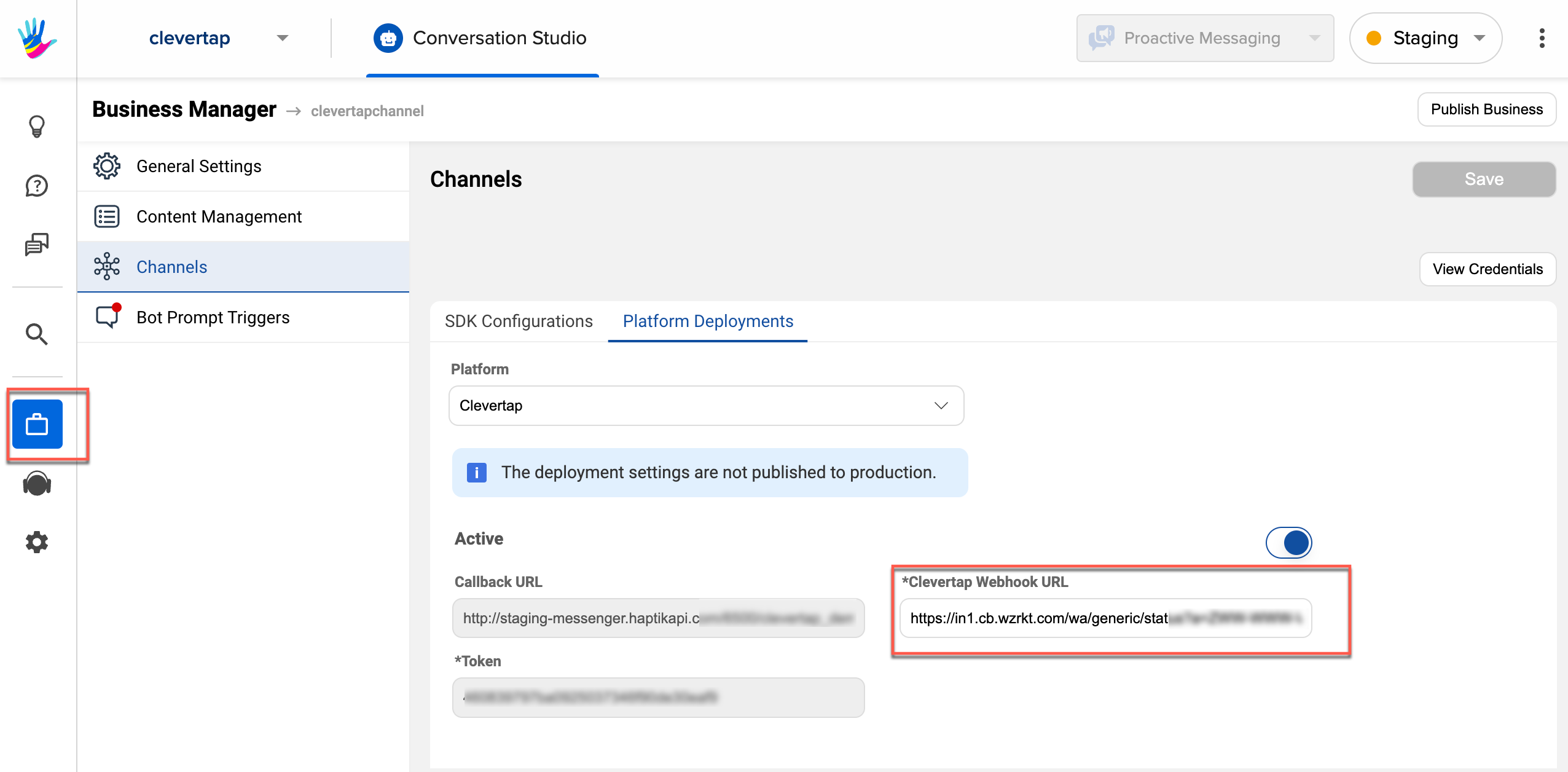Viewport: 1568px width, 772px height.
Task: Click the orange Staging status dot
Action: (1374, 38)
